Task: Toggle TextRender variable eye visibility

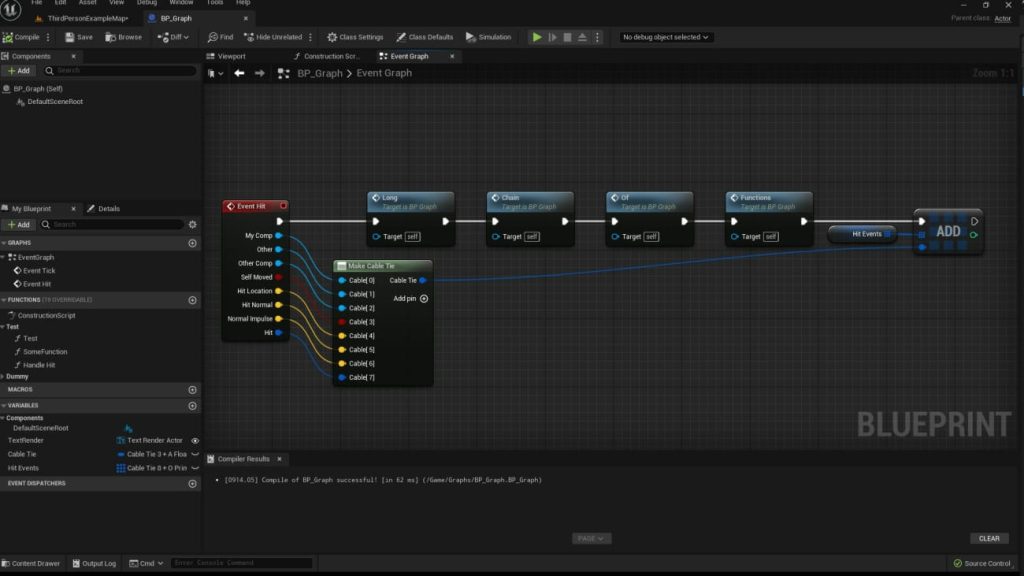Action: coord(195,441)
